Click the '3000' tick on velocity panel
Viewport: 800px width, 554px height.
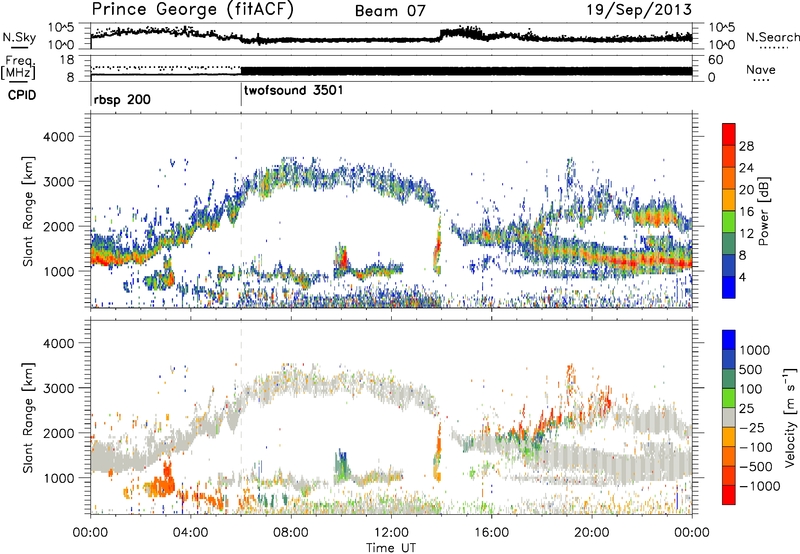58,388
